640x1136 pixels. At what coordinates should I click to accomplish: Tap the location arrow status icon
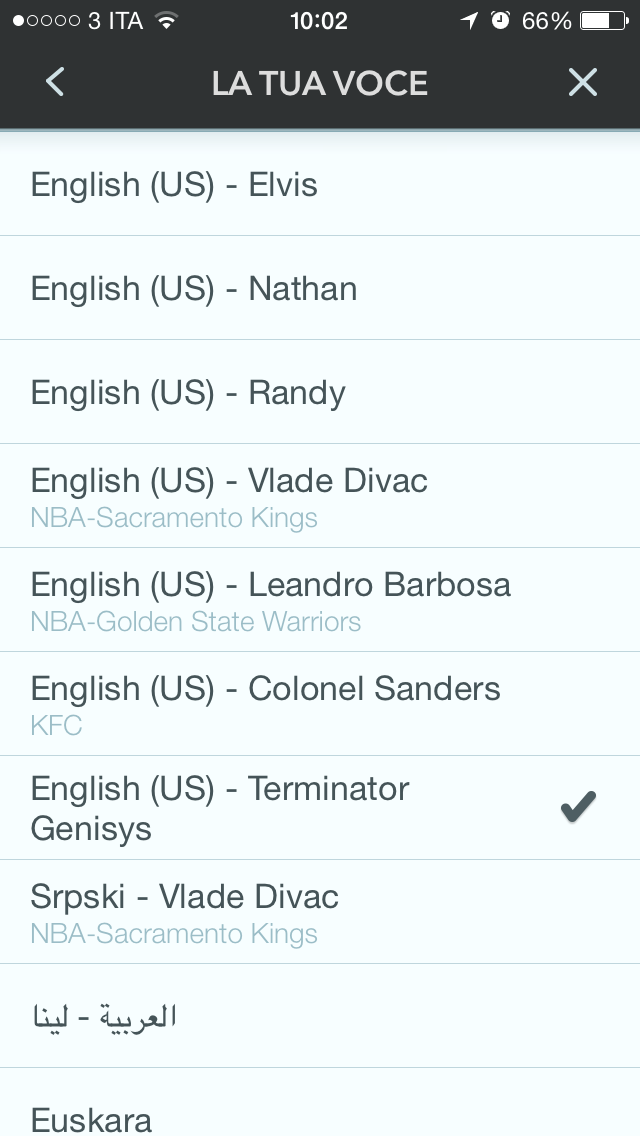468,21
